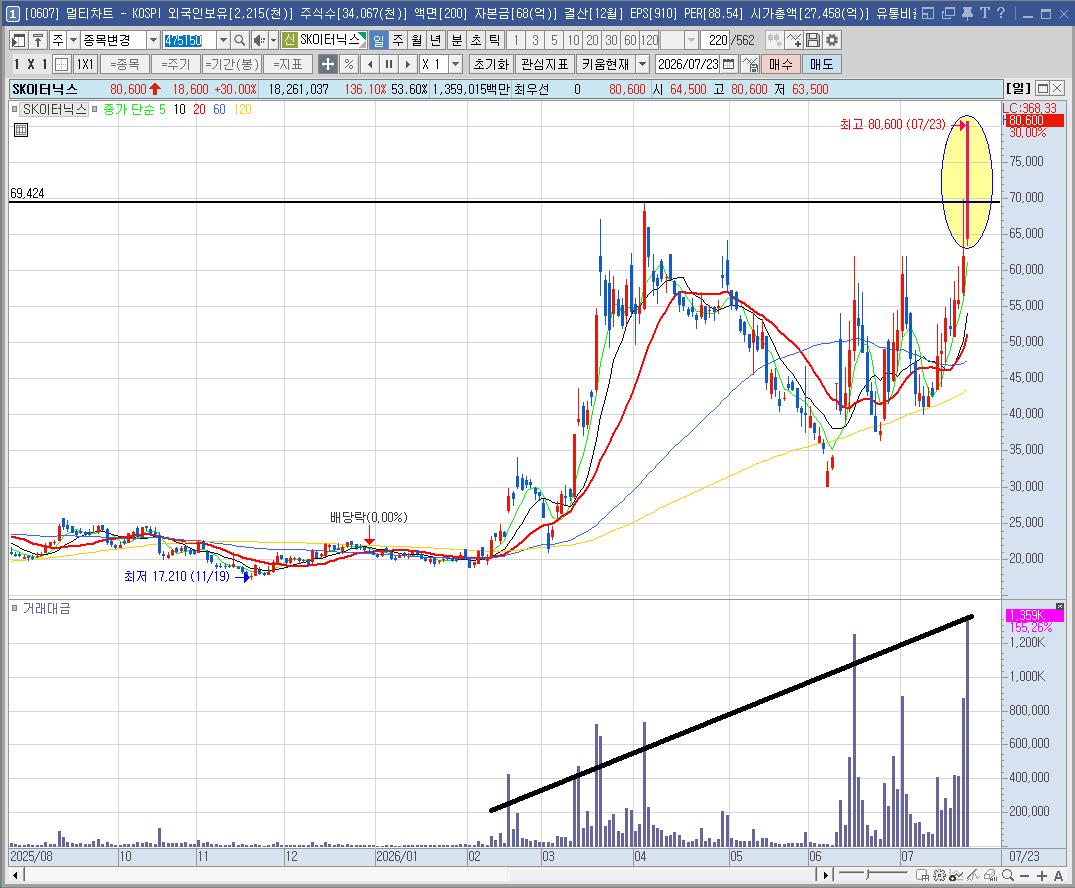This screenshot has height=888, width=1075.
Task: Open chart settings gear icon
Action: pyautogui.click(x=832, y=40)
